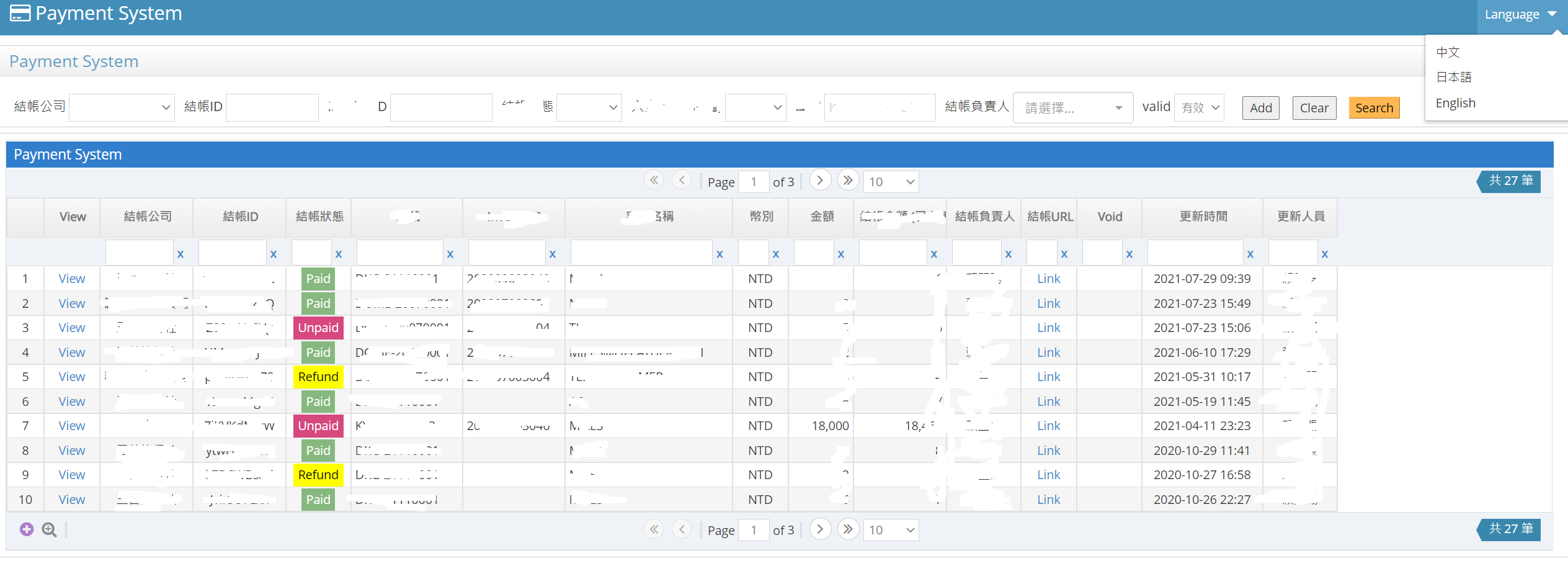
Task: Clear the 更新時間 column filter with x
Action: click(1250, 254)
